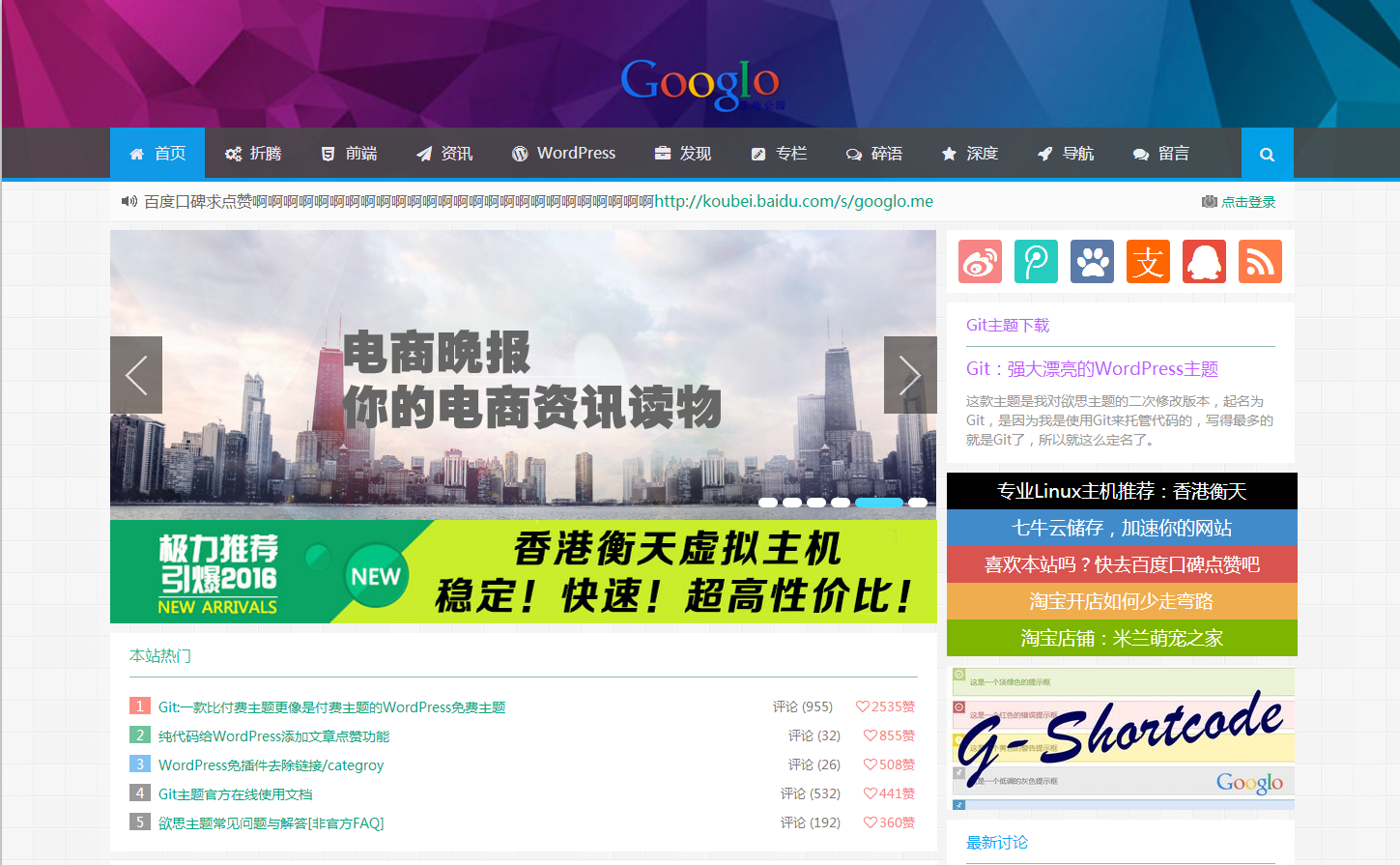Open Git：强大漂亮的WordPress主题 link
1400x865 pixels.
click(x=1092, y=369)
